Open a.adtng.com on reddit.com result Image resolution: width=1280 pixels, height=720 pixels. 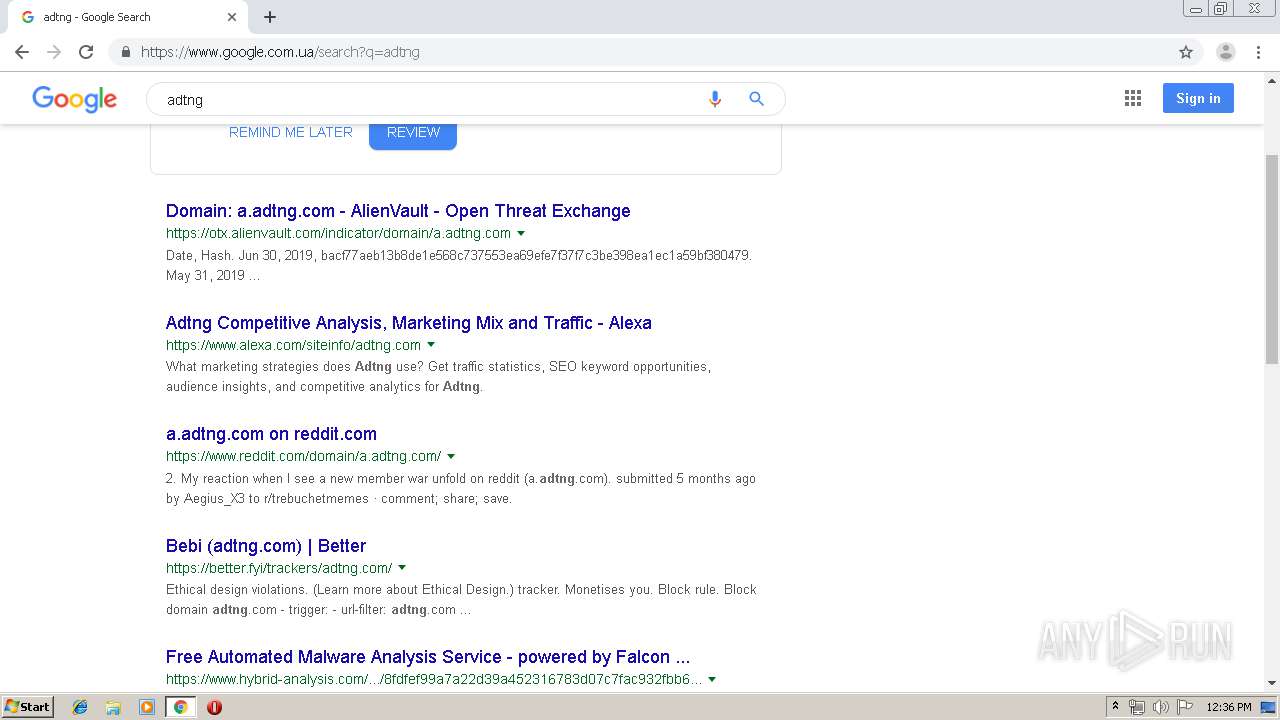(271, 434)
